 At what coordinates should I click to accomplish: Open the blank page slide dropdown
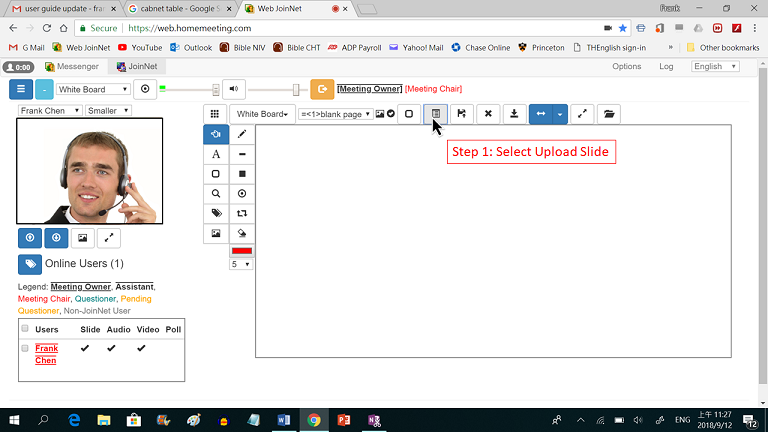click(336, 114)
